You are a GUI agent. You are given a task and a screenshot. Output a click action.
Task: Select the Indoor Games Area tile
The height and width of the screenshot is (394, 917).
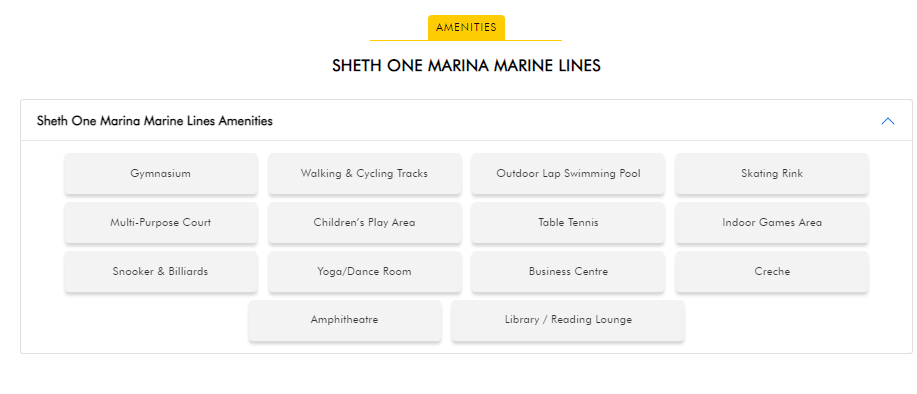pyautogui.click(x=772, y=223)
